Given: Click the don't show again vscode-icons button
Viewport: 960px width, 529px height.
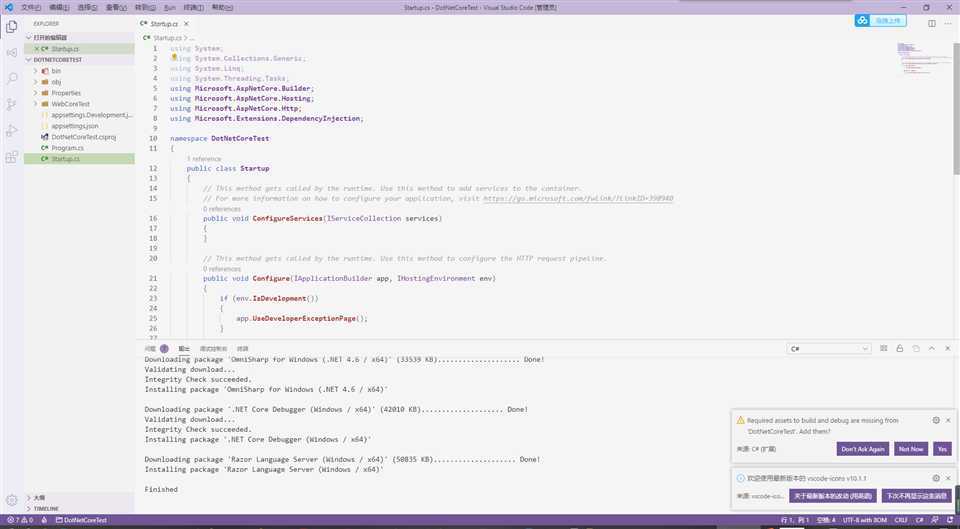Looking at the screenshot, I should (917, 496).
